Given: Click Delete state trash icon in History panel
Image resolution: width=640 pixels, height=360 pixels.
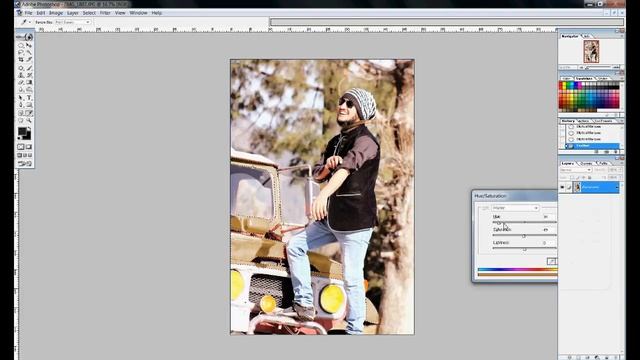Looking at the screenshot, I should [x=616, y=152].
